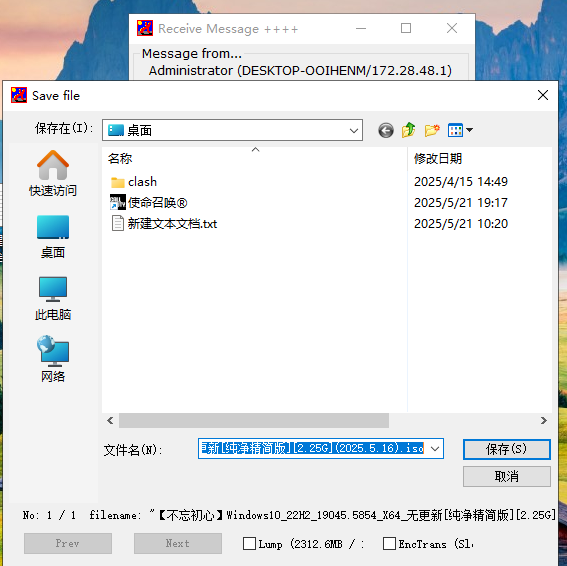Open the view menu icon

(x=460, y=130)
